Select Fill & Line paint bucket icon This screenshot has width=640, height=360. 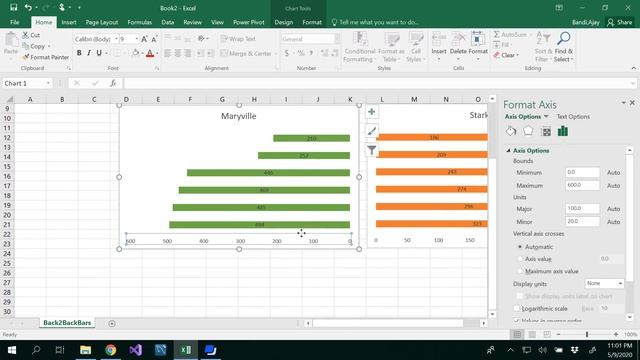coord(511,131)
